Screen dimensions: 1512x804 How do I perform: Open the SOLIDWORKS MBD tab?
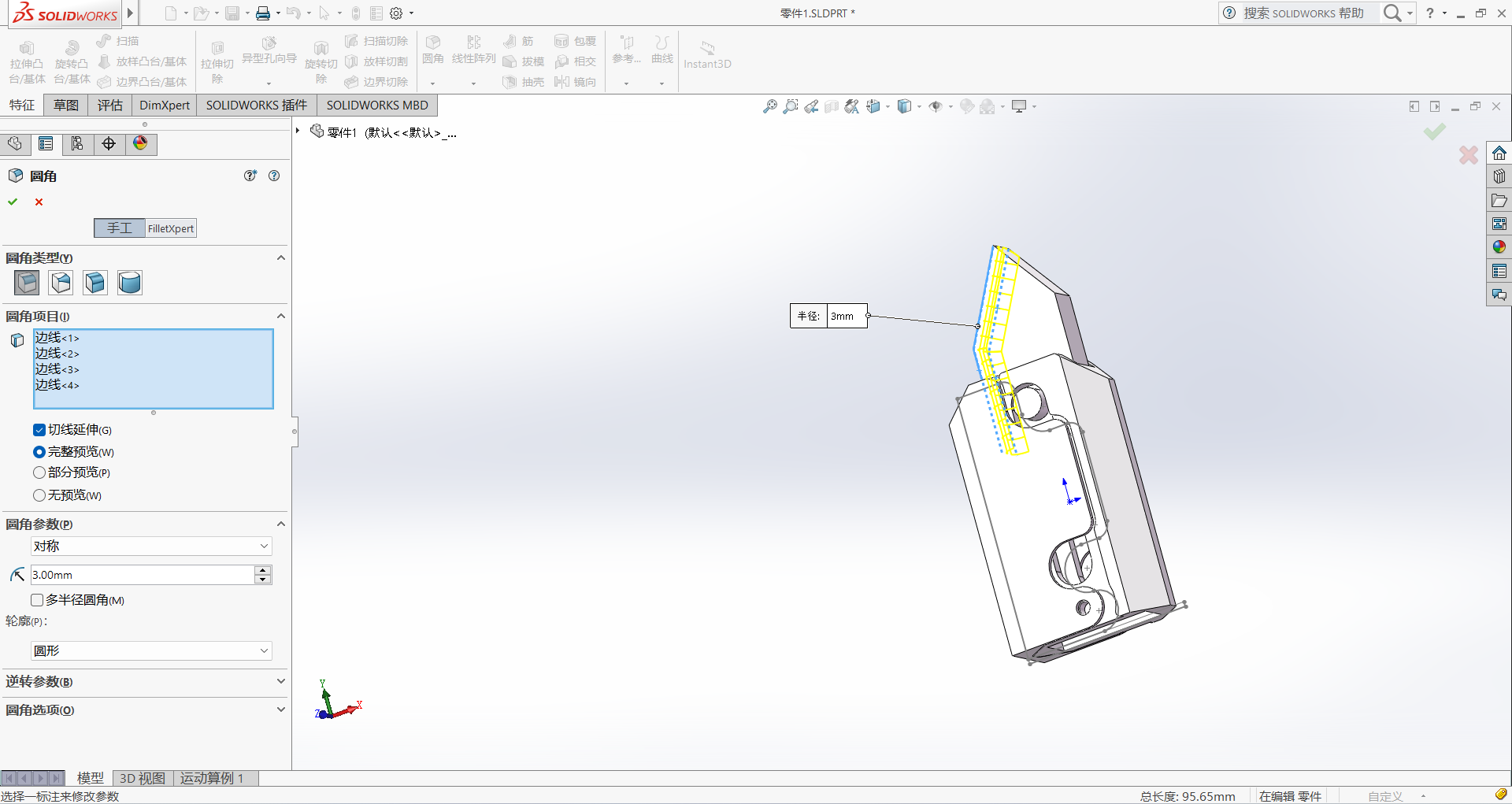377,106
